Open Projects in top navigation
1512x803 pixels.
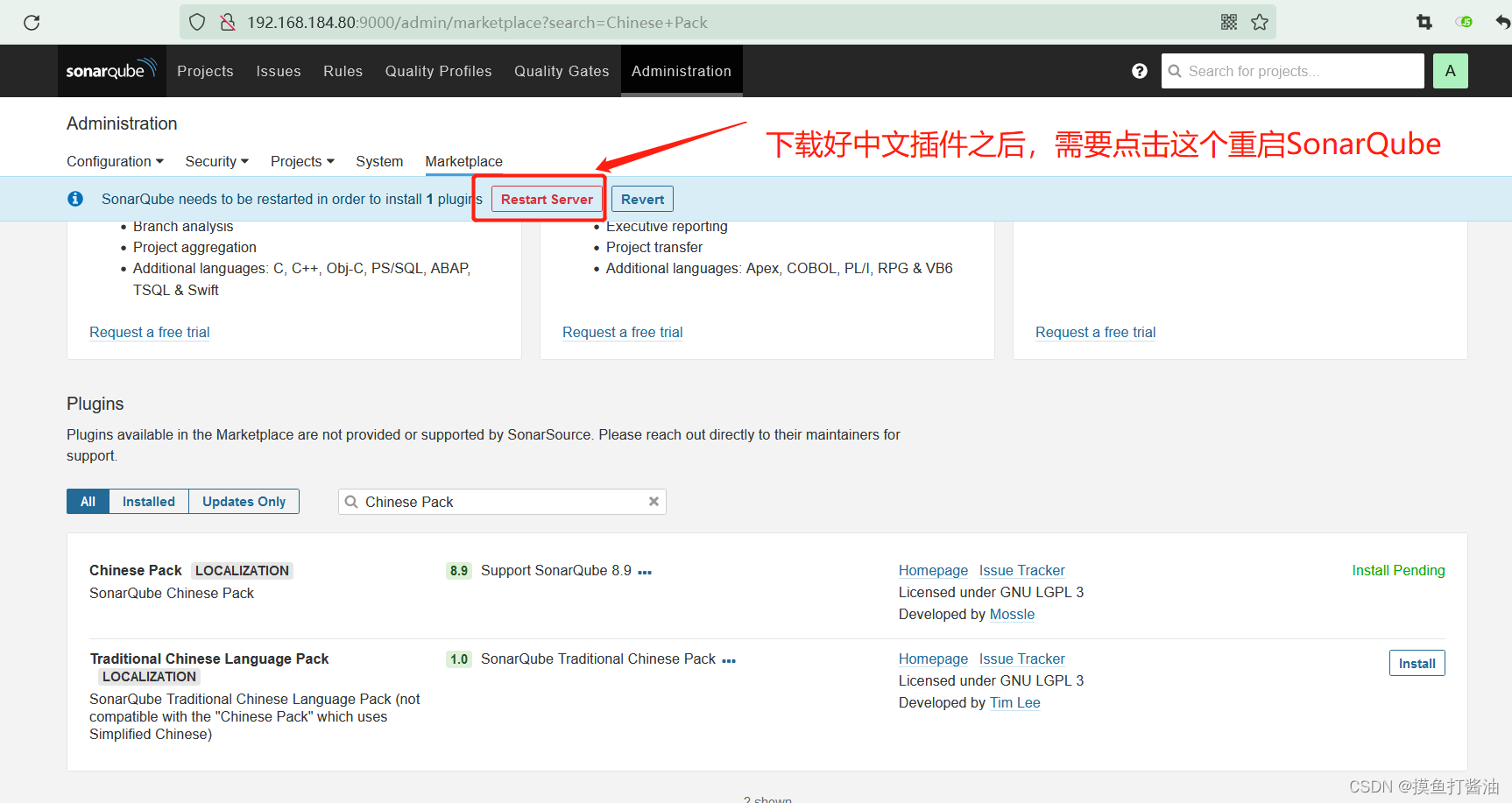[x=205, y=71]
